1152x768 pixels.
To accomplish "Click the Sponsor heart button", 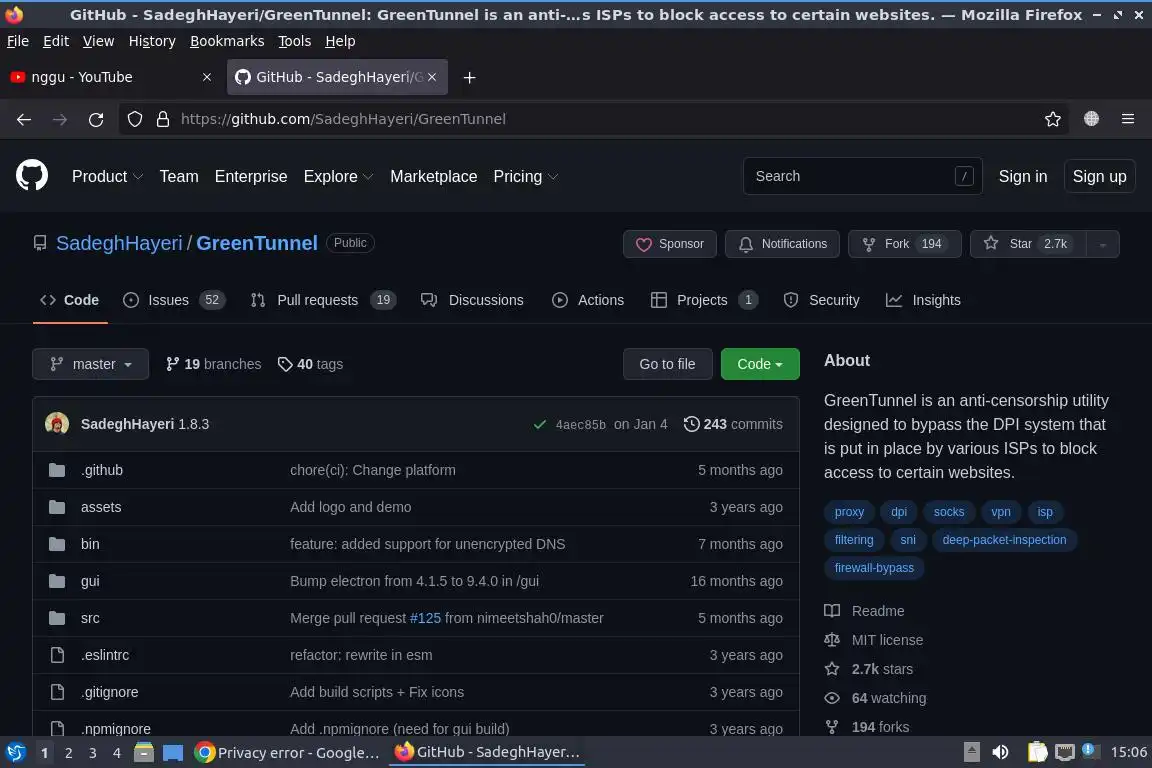I will click(x=669, y=244).
